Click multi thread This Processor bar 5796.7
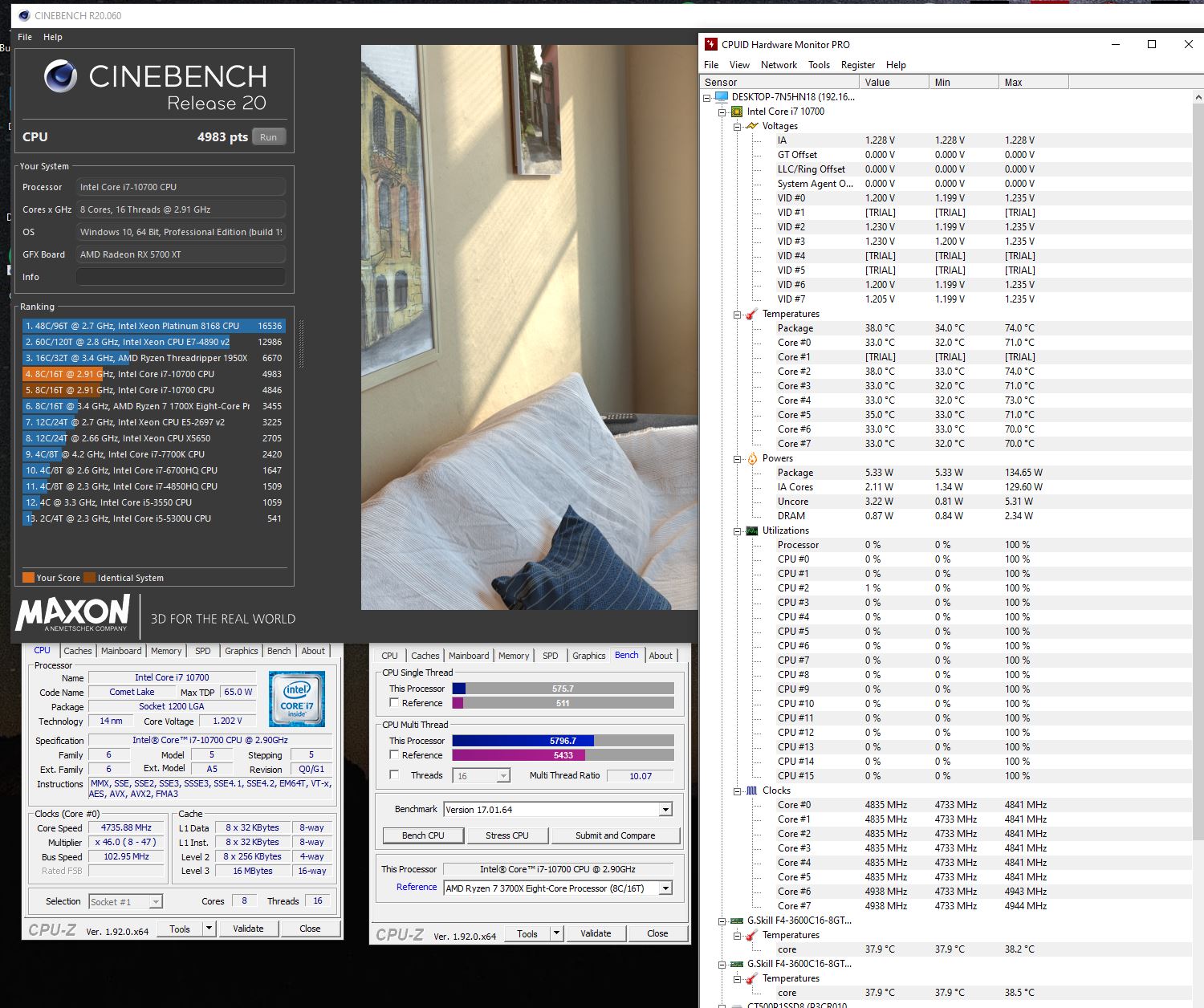1204x1008 pixels. pos(563,741)
